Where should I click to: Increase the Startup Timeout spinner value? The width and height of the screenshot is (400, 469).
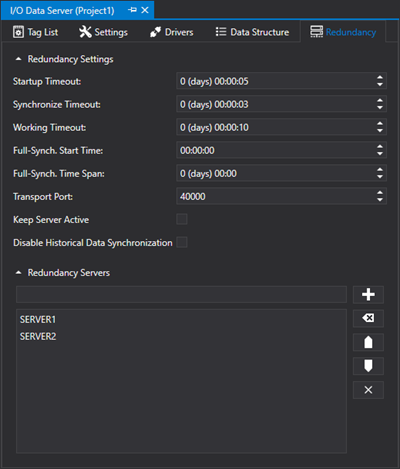tap(380, 78)
